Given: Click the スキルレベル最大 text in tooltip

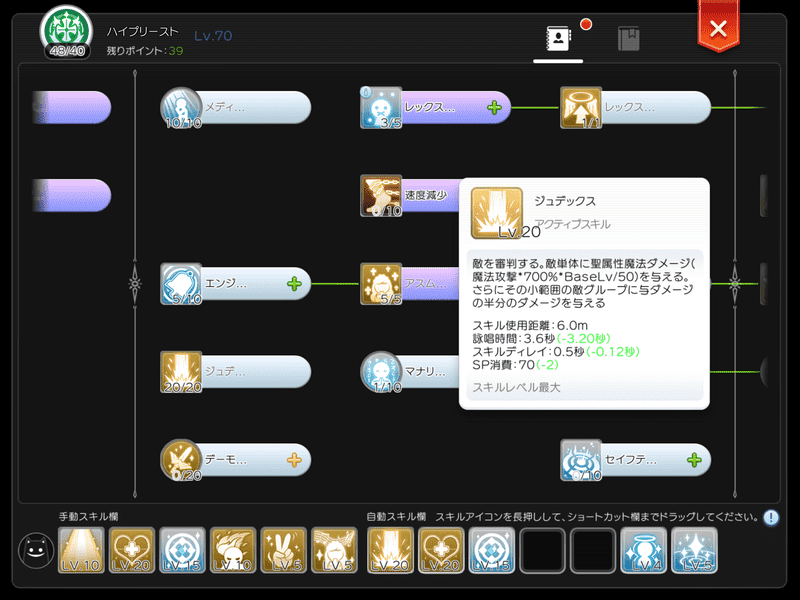Looking at the screenshot, I should [x=516, y=388].
